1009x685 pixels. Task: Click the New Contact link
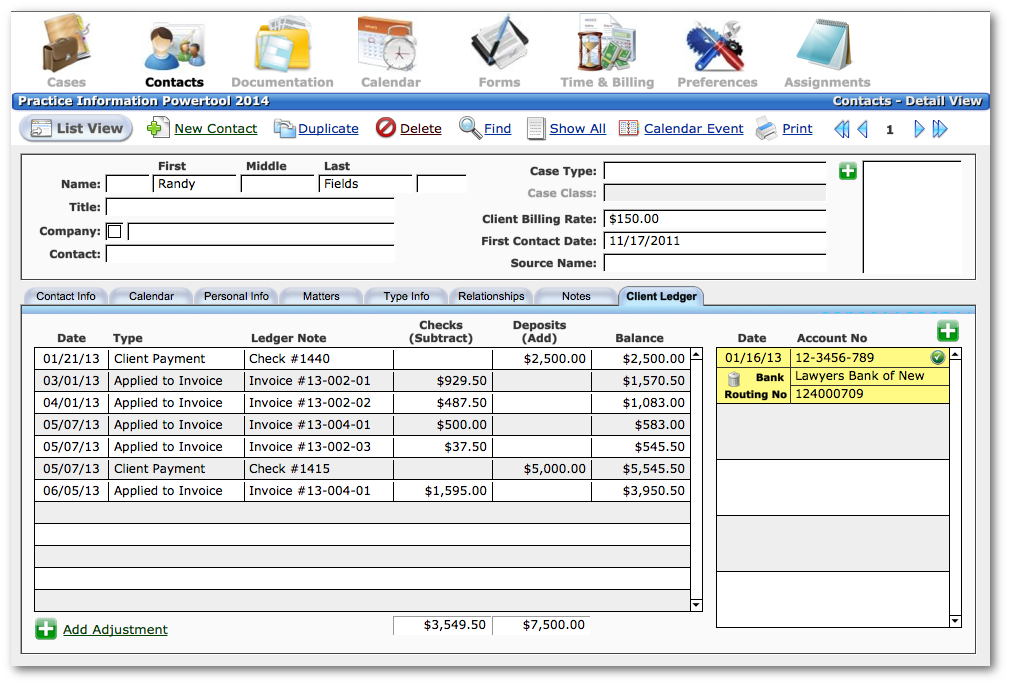tap(216, 129)
